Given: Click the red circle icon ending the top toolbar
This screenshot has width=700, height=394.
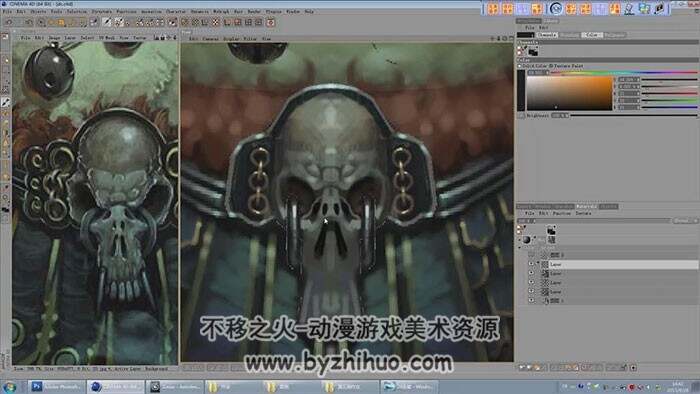Looking at the screenshot, I should (x=271, y=22).
